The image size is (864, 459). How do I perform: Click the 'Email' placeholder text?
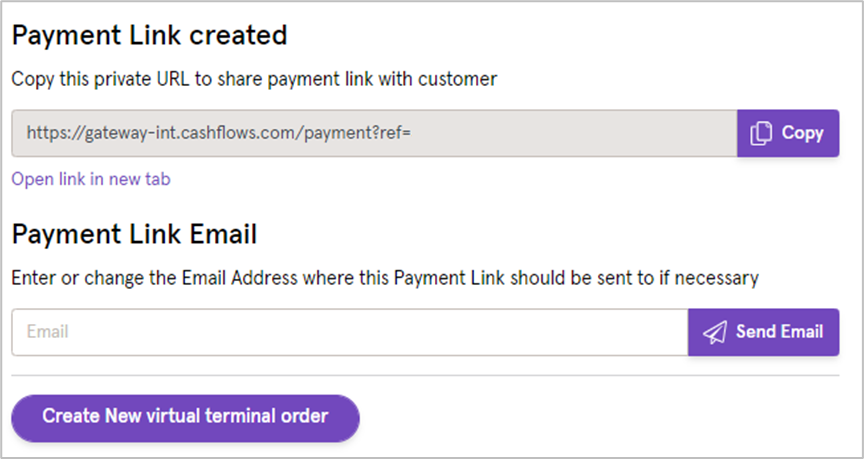(x=47, y=332)
